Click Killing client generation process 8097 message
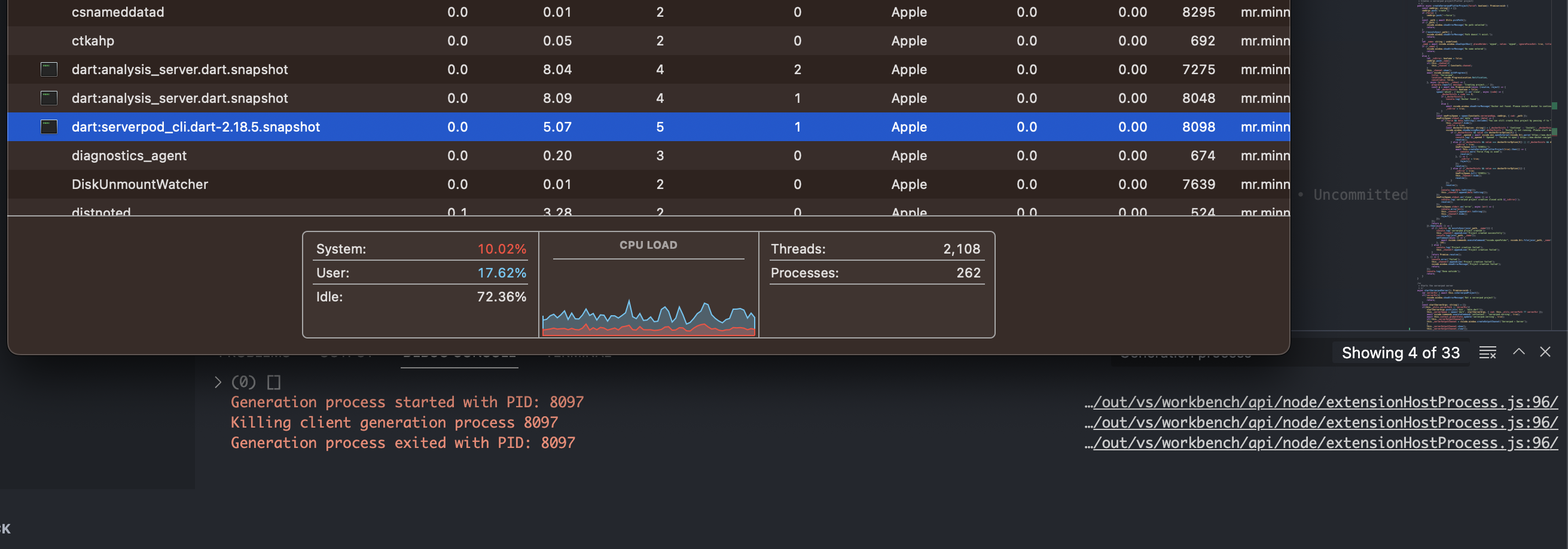Screen dimensions: 1568x549 coord(394,422)
